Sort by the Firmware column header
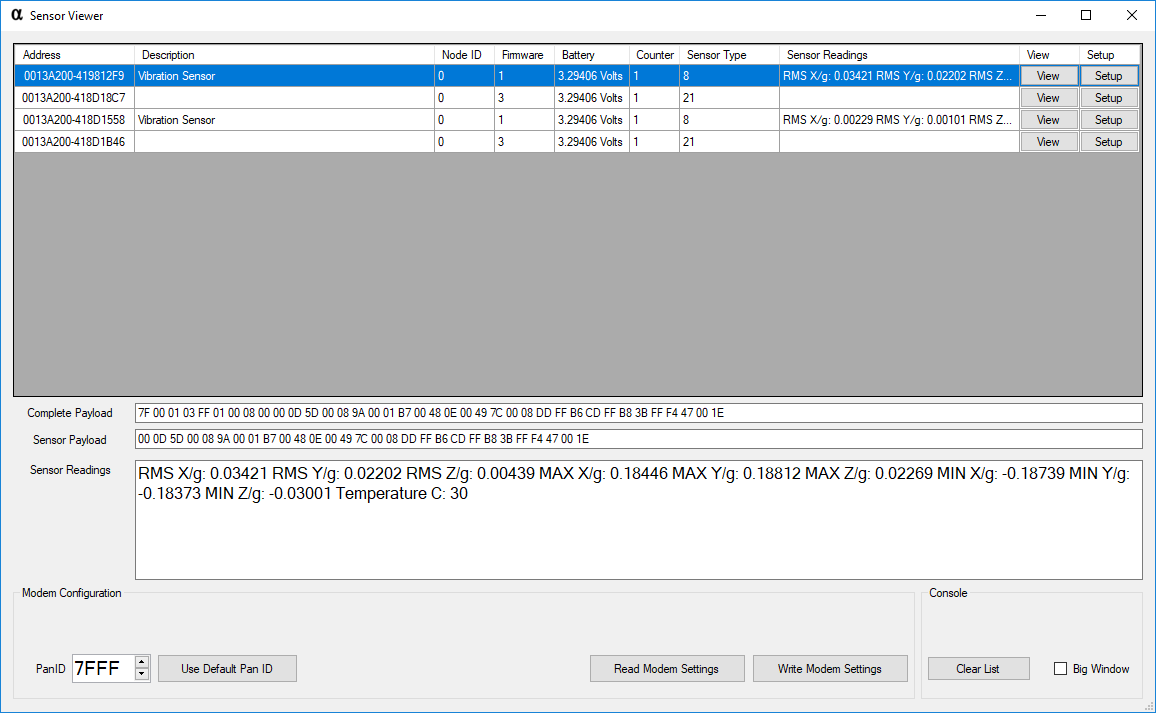The height and width of the screenshot is (713, 1156). point(524,55)
